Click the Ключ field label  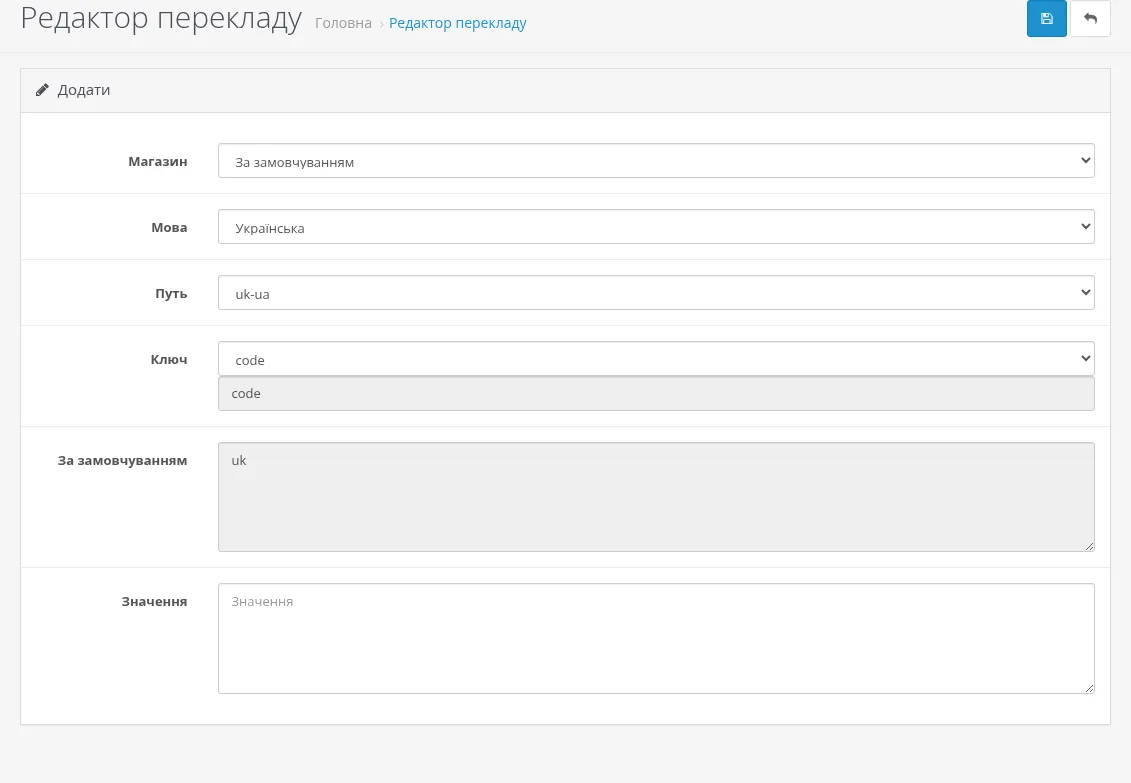(x=169, y=359)
